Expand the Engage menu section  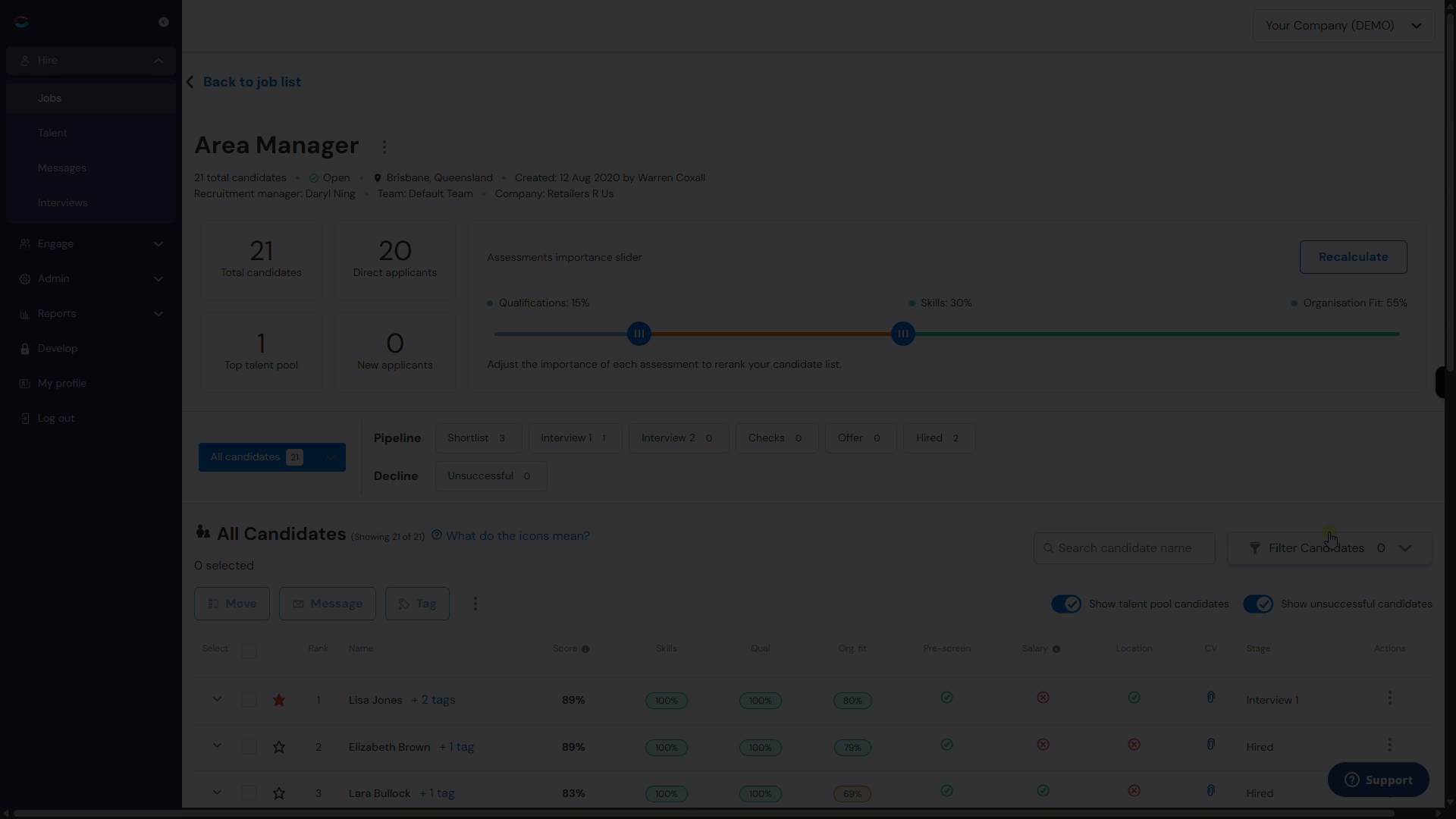tap(91, 244)
